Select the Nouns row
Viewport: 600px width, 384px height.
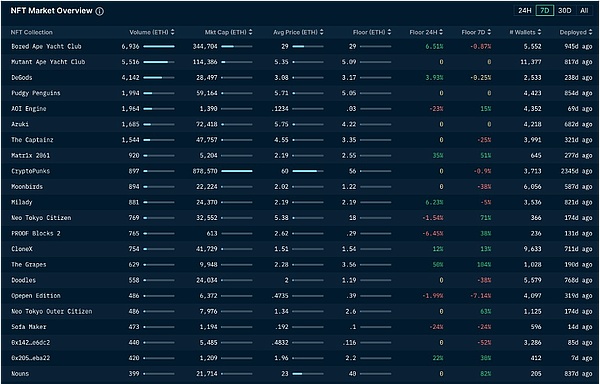pos(300,374)
